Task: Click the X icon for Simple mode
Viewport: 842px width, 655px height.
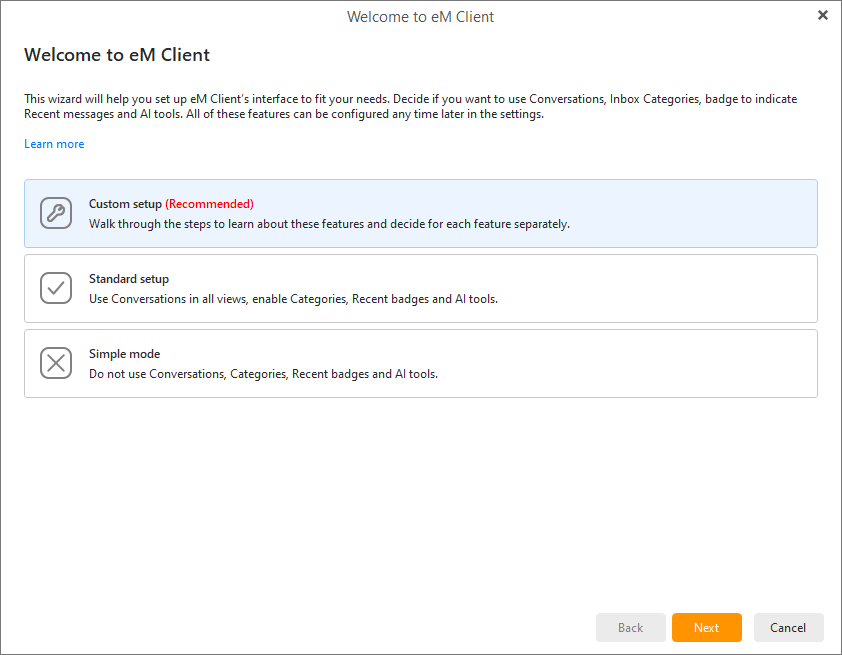Action: tap(56, 363)
